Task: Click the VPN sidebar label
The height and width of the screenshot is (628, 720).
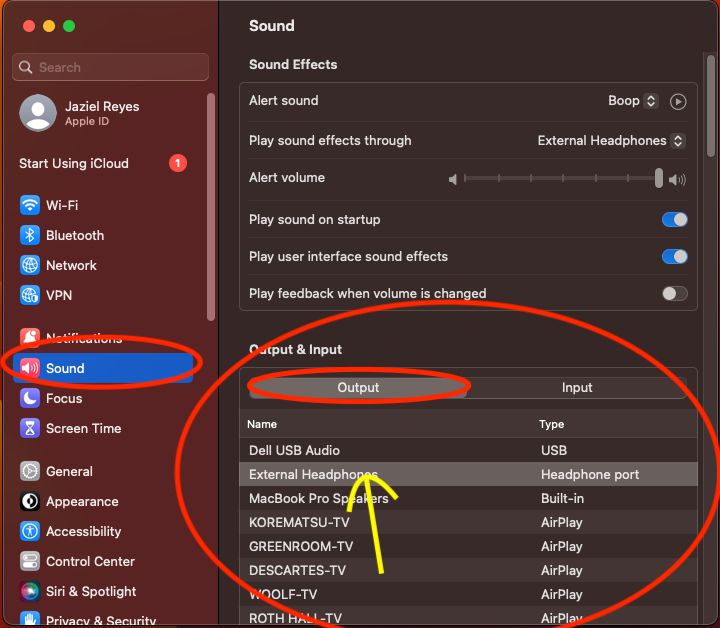Action: tap(59, 295)
